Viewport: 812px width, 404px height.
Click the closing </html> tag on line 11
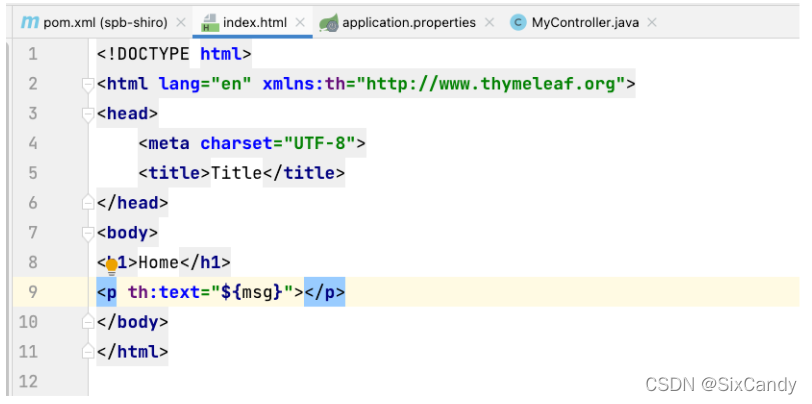tap(133, 352)
